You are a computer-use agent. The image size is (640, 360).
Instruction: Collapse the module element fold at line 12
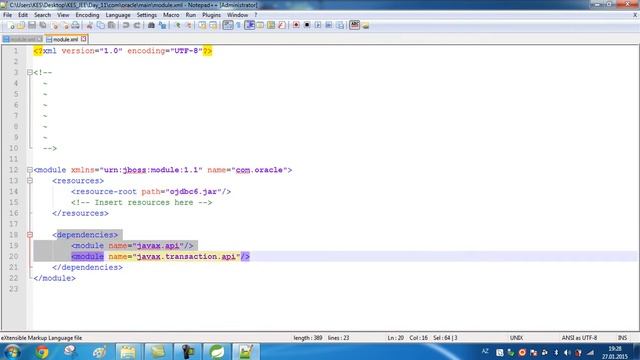coord(30,170)
